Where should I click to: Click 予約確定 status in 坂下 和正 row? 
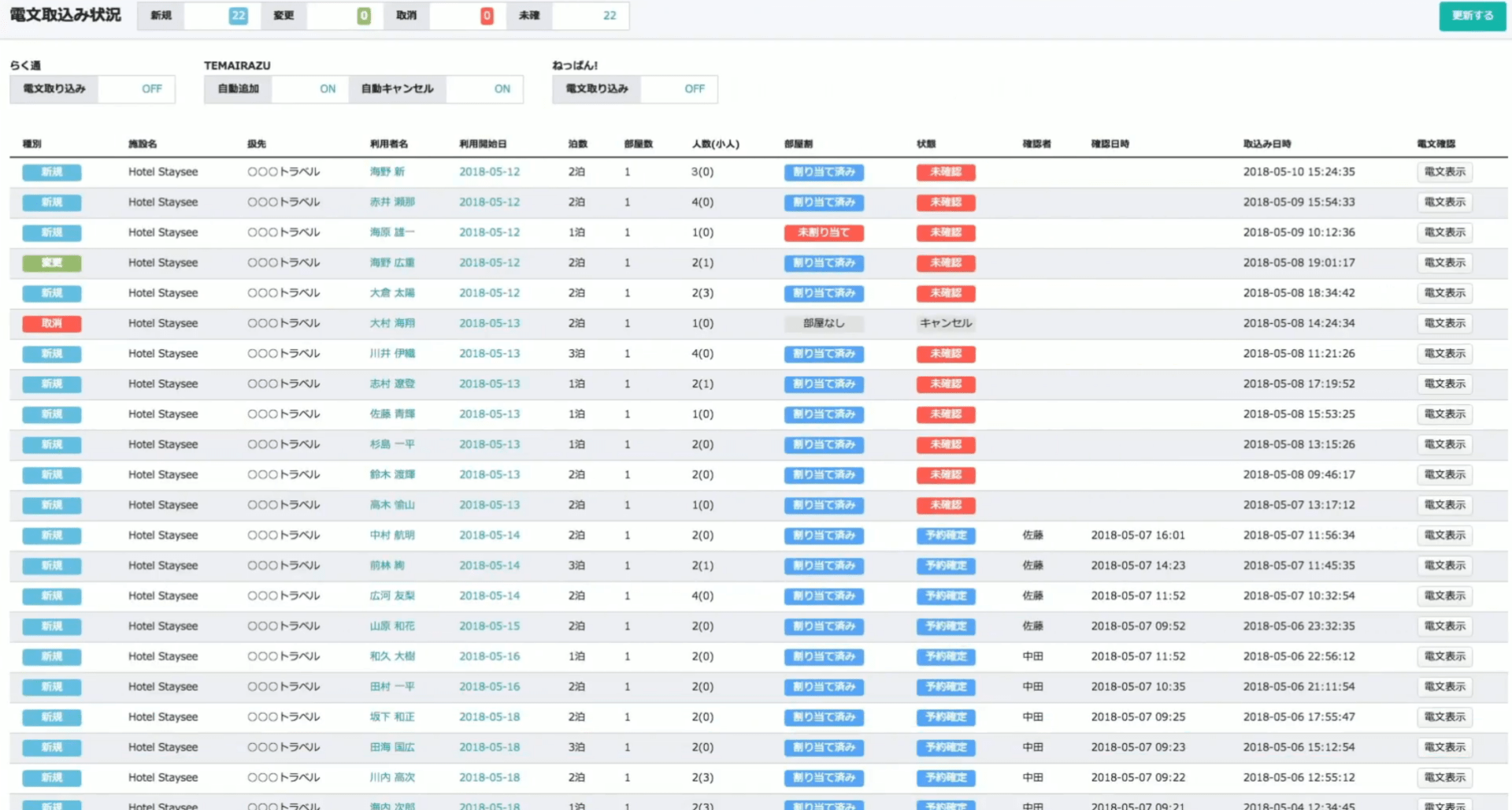click(x=946, y=717)
